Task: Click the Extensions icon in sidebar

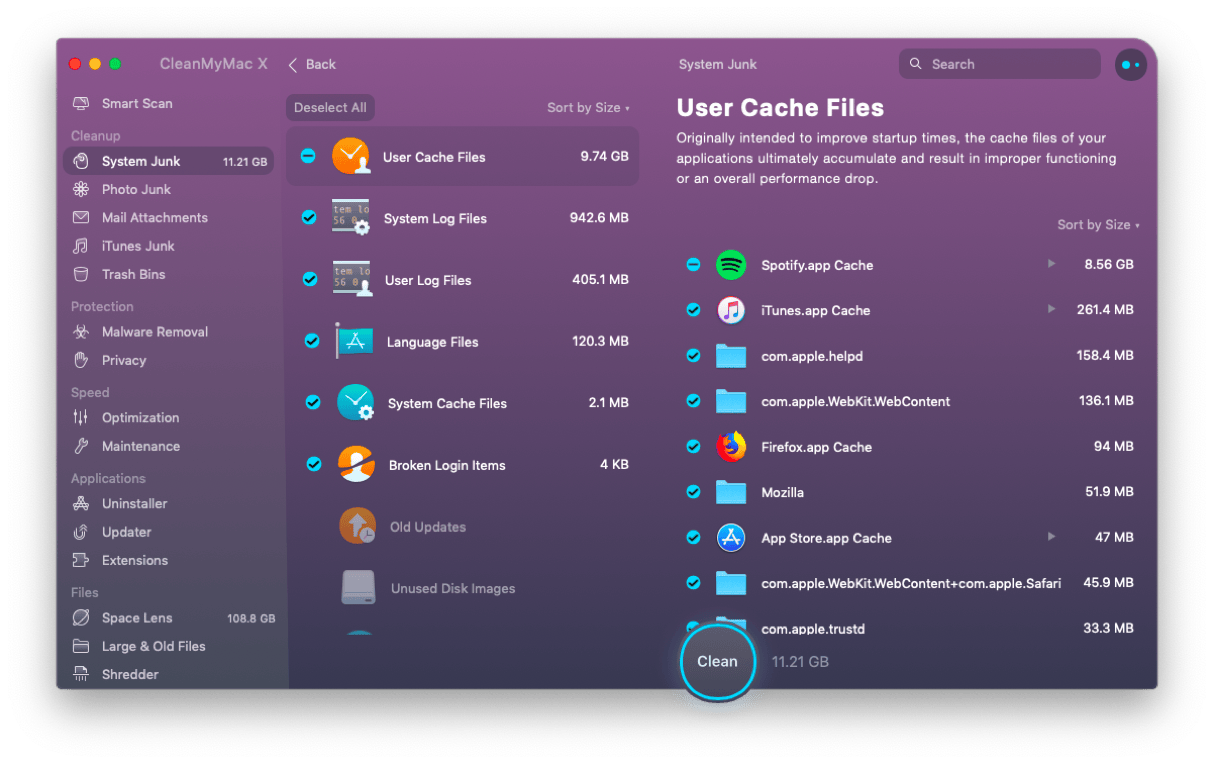Action: coord(81,560)
